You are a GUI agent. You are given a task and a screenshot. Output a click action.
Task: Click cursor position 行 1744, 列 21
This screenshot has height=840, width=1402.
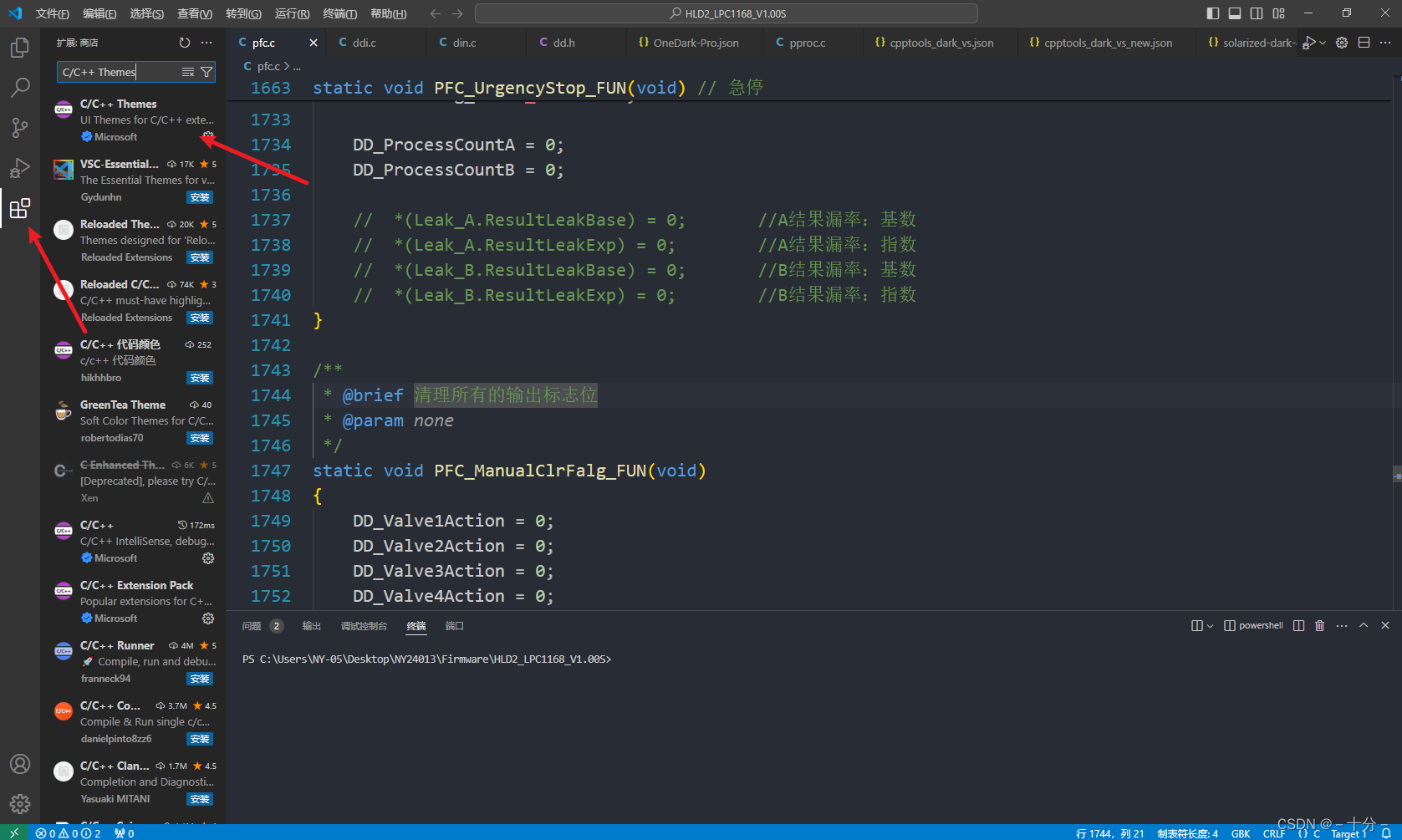pyautogui.click(x=1110, y=833)
